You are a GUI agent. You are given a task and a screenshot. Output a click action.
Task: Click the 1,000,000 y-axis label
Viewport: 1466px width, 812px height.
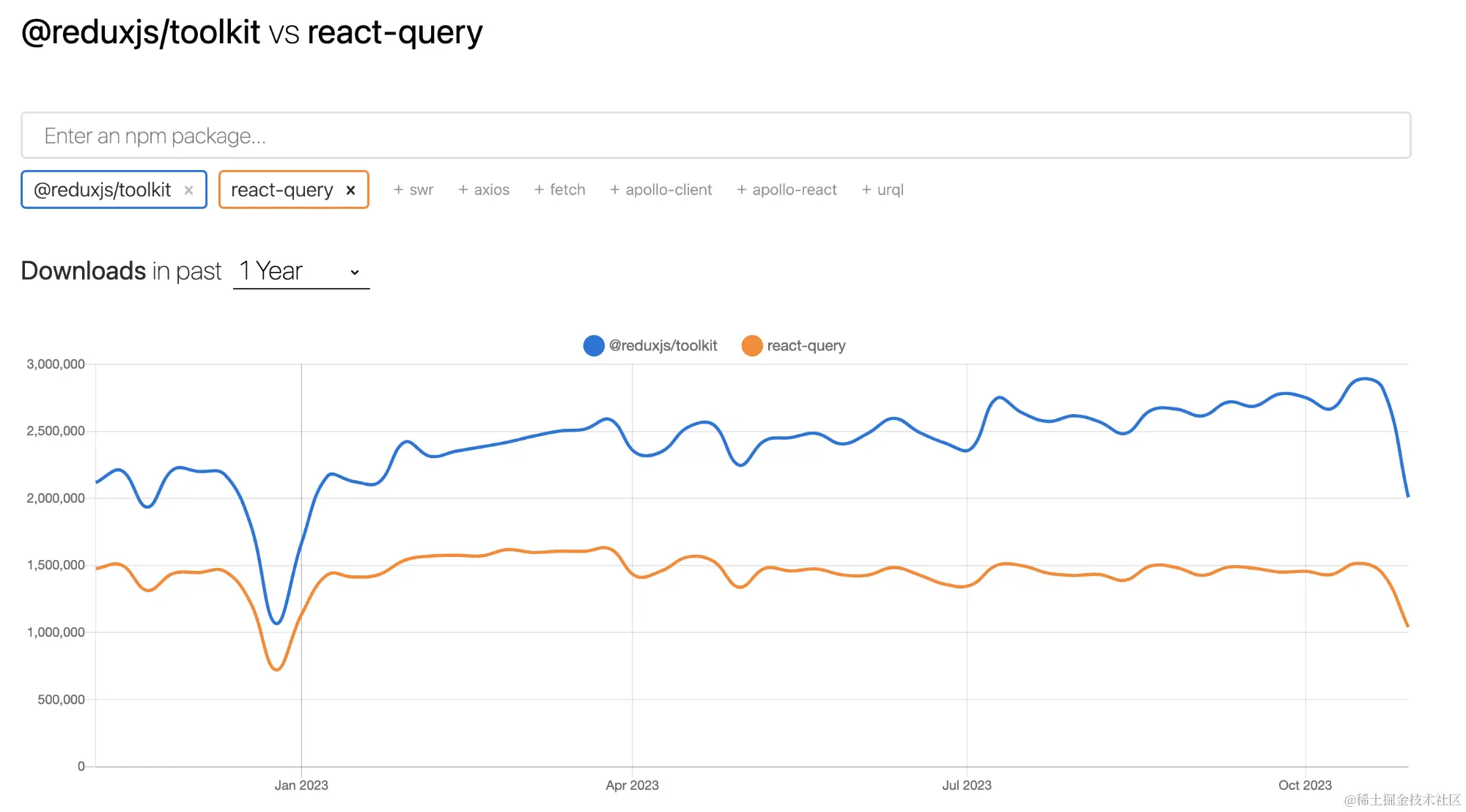tap(56, 632)
